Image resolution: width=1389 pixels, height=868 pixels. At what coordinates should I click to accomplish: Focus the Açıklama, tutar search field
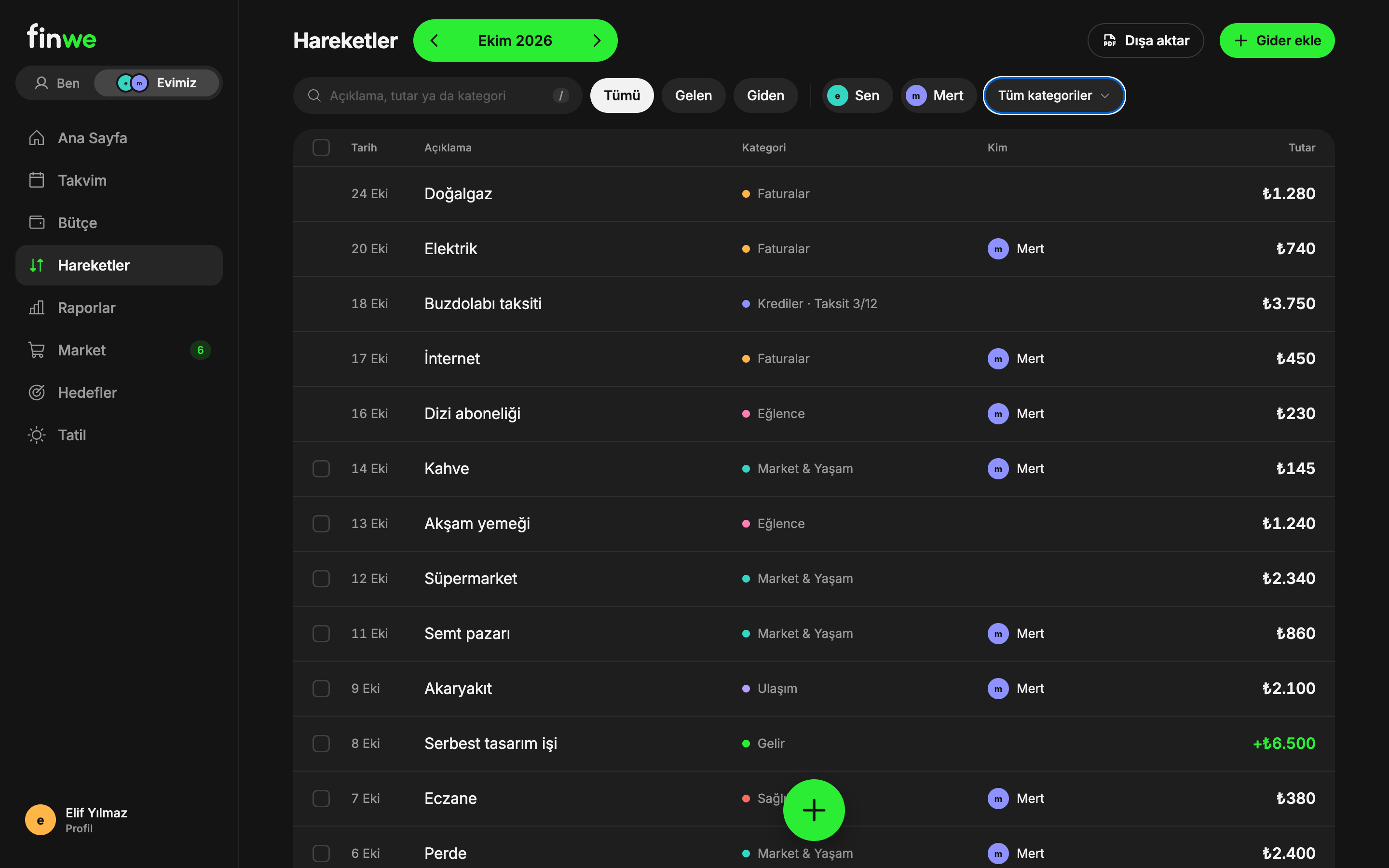point(437,95)
